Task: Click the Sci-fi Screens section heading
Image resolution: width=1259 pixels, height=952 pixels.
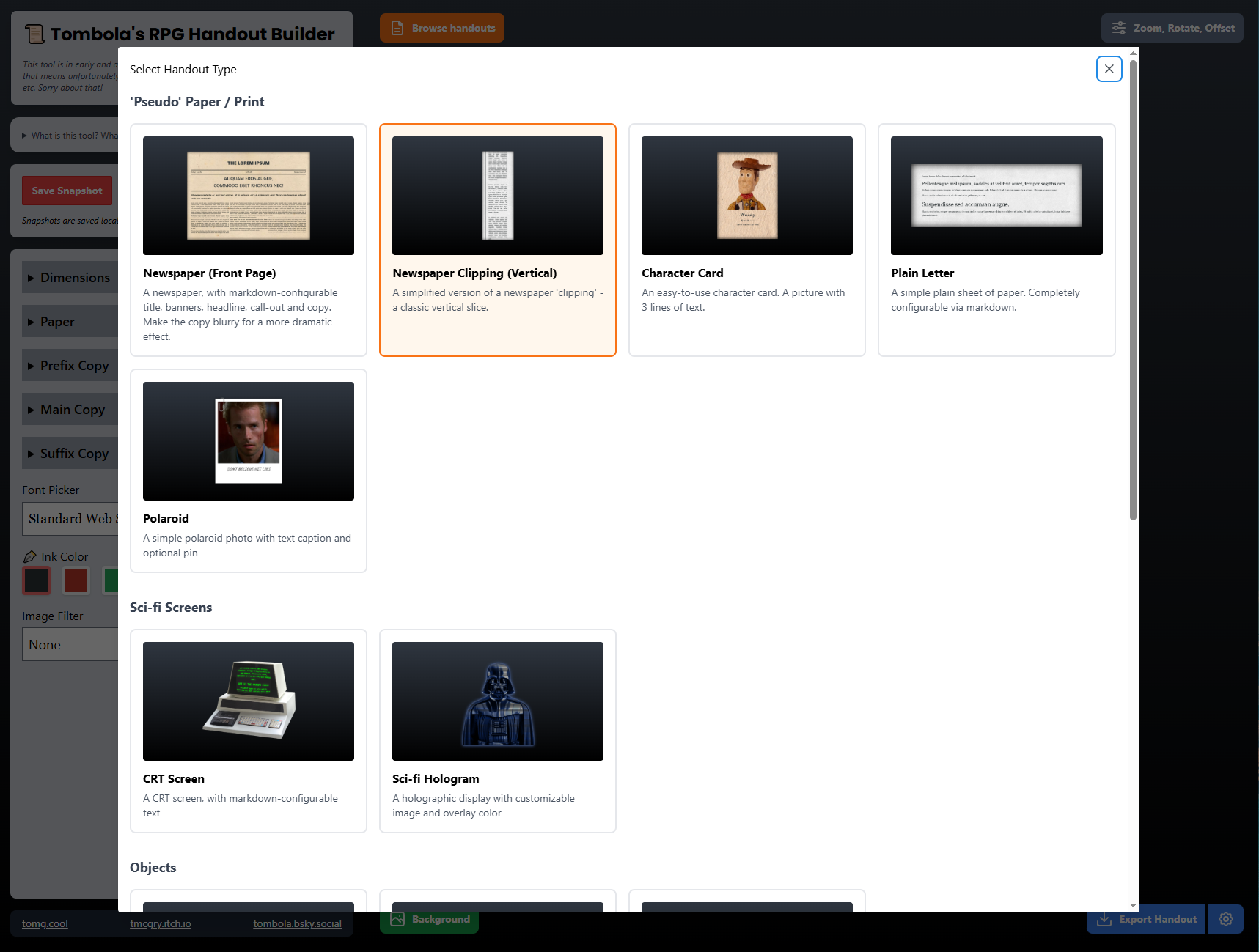Action: click(171, 608)
